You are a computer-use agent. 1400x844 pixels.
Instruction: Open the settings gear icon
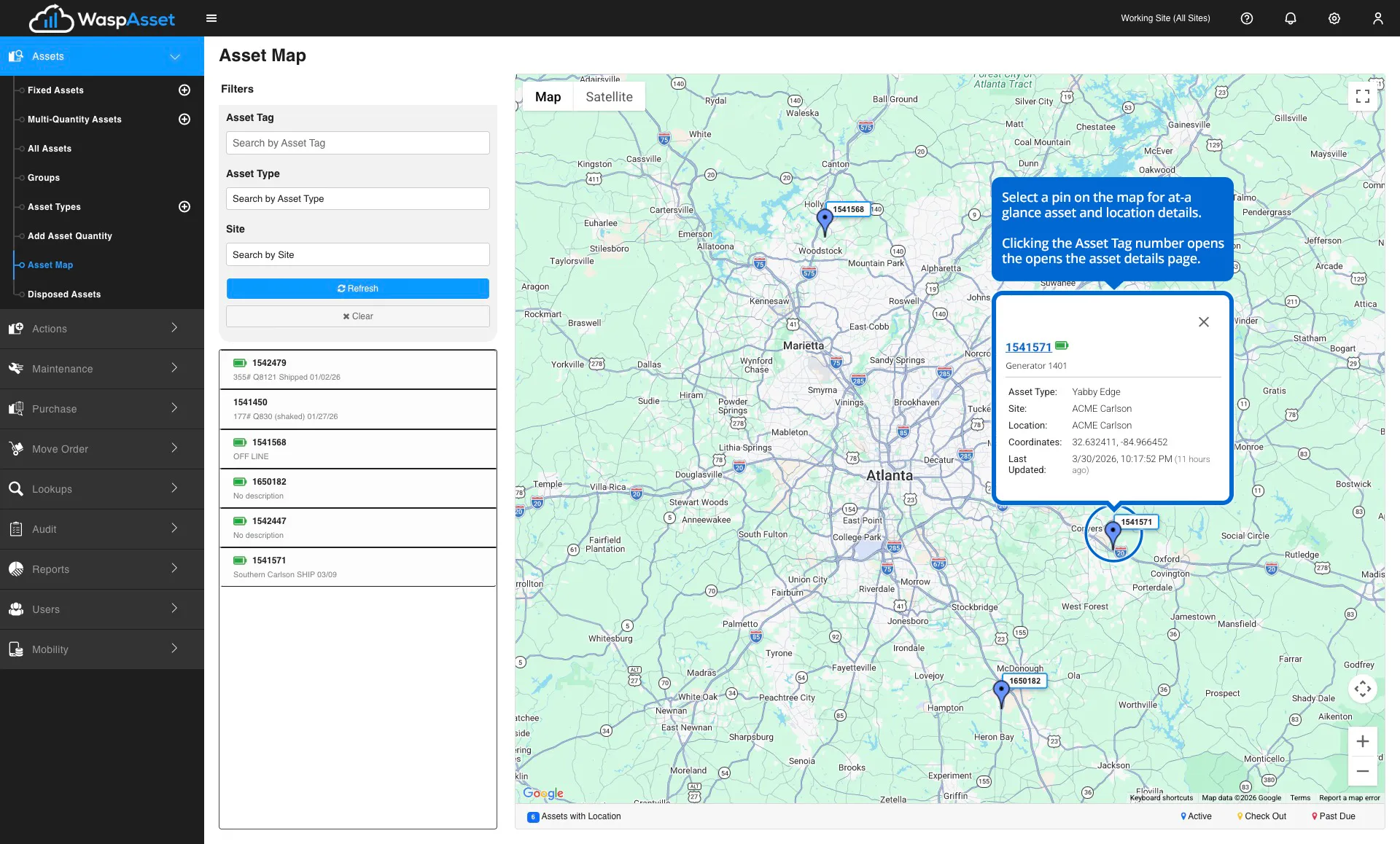pyautogui.click(x=1334, y=18)
